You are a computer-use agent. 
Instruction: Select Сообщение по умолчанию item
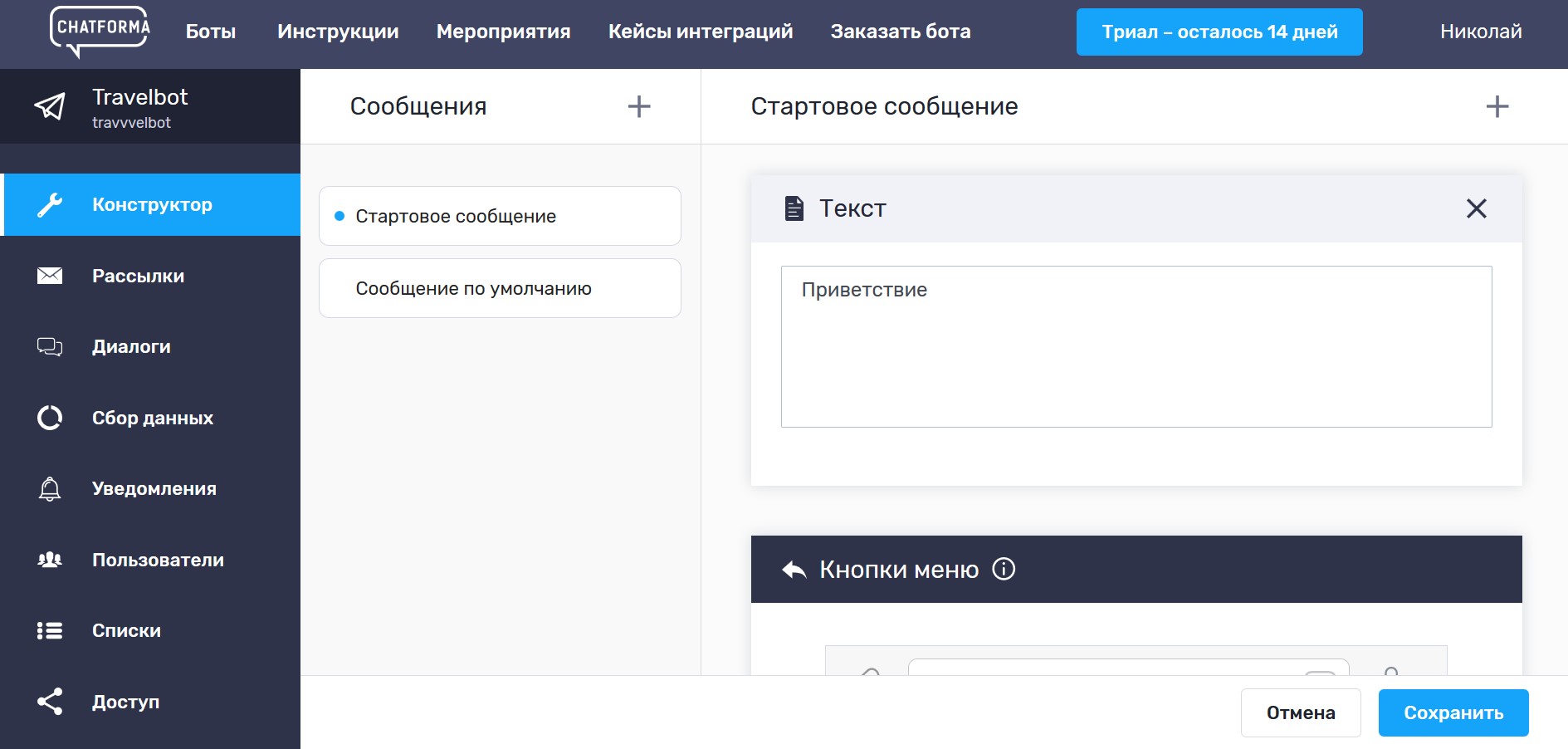tap(500, 288)
